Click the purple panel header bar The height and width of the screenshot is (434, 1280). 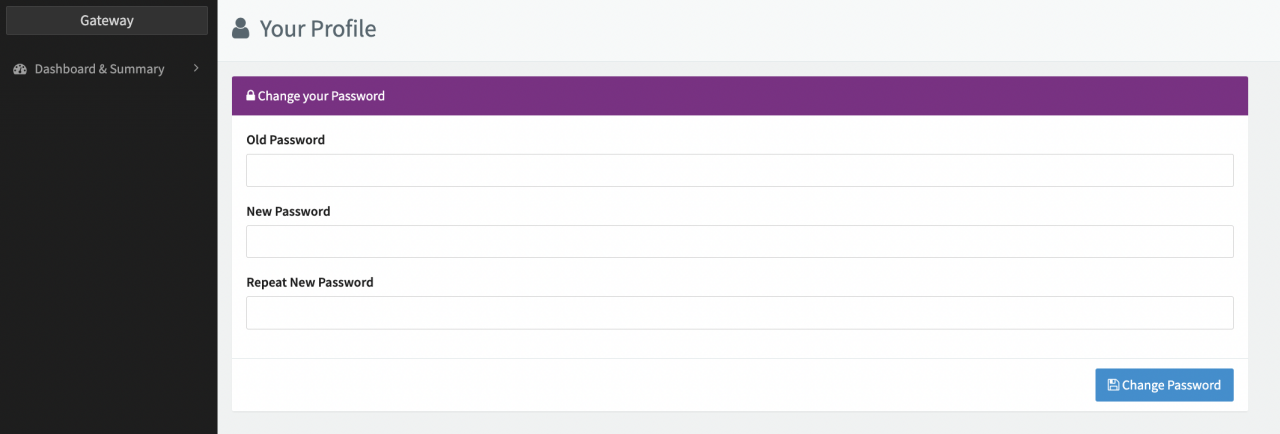click(x=800, y=97)
